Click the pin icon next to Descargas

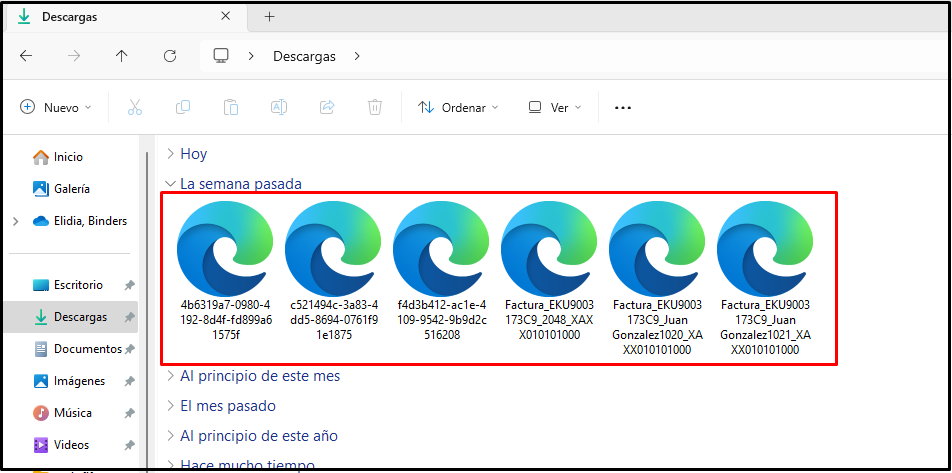(129, 318)
